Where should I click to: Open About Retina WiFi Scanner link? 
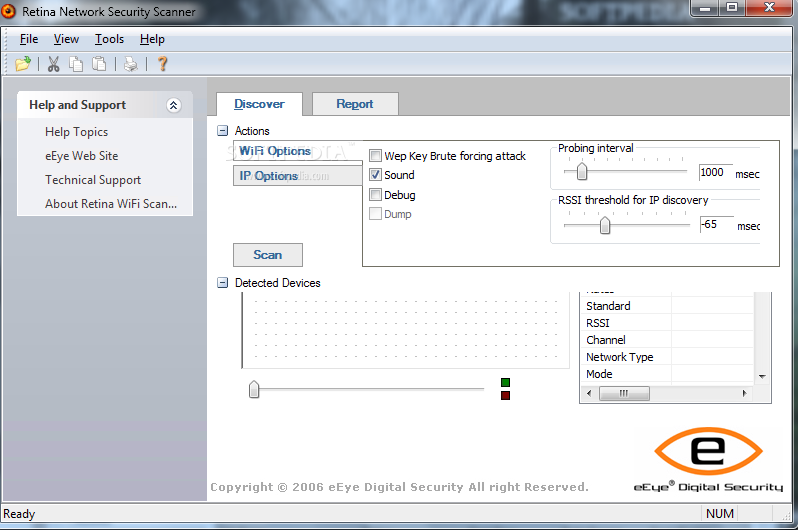[x=111, y=204]
